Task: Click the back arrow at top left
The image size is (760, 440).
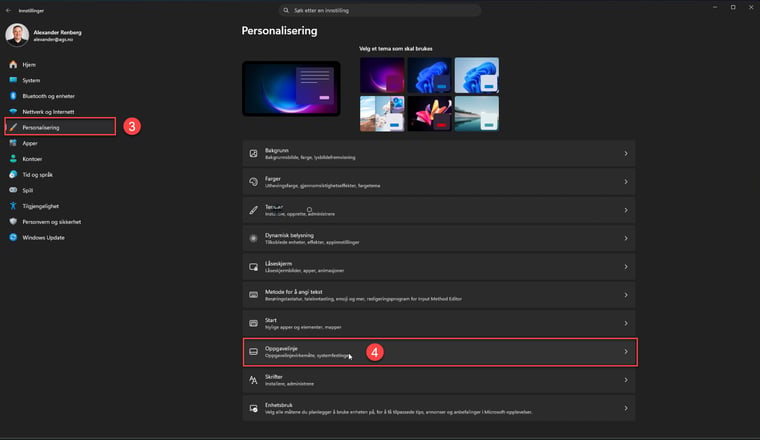Action: click(8, 10)
